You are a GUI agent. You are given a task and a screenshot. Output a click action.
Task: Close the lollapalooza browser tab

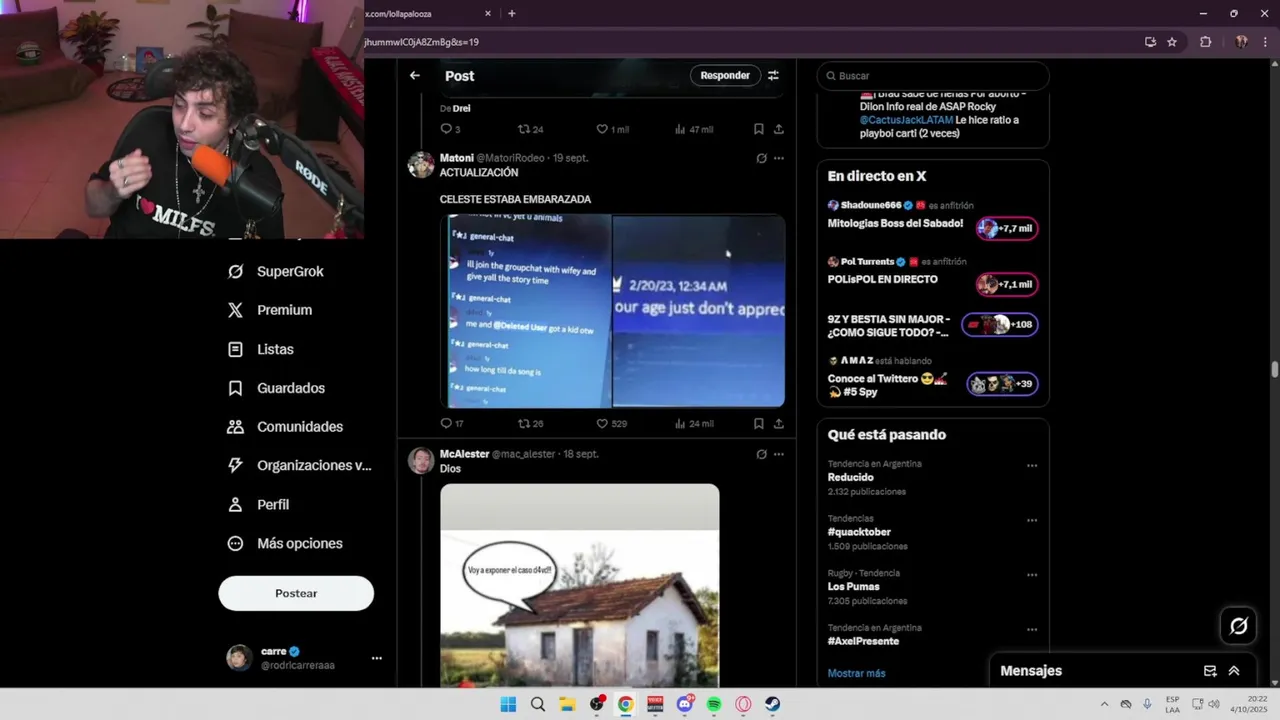488,14
